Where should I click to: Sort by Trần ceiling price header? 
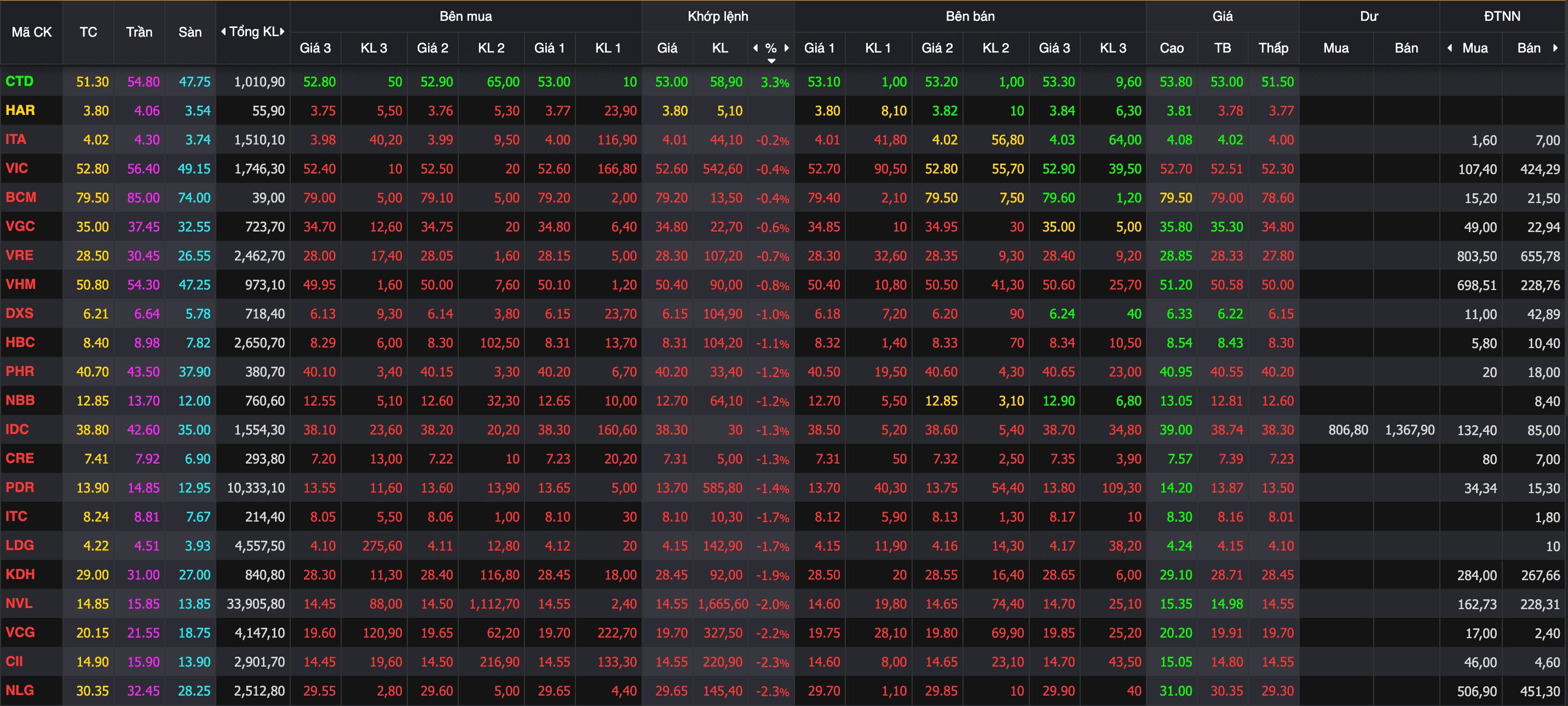140,32
